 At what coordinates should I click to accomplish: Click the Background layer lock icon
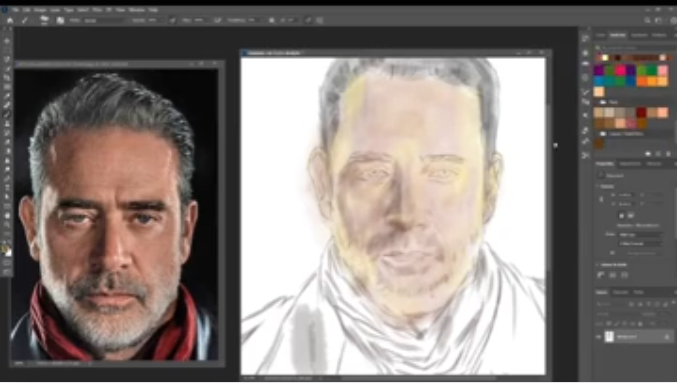(667, 337)
